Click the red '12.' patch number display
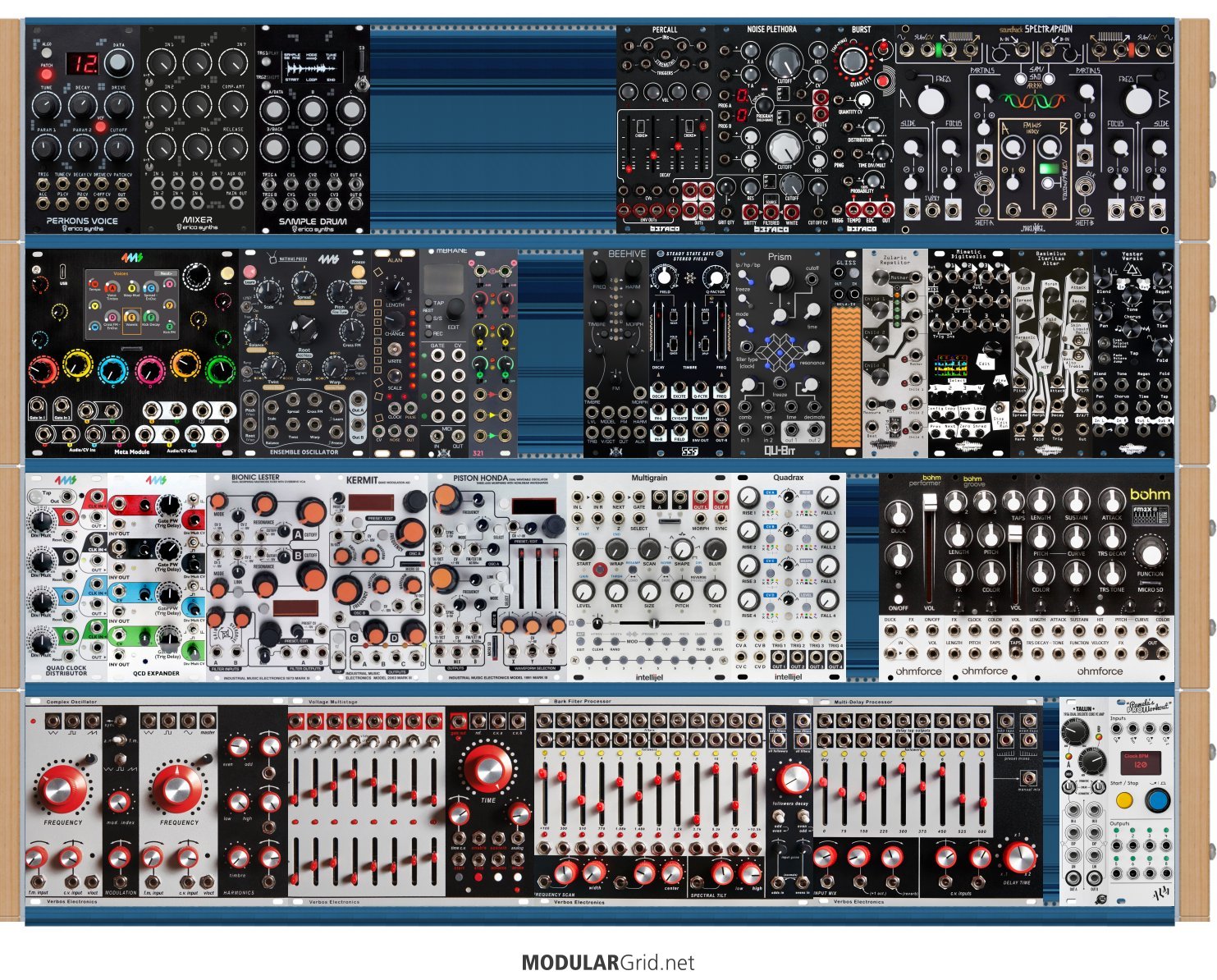The width and height of the screenshot is (1217, 980). click(83, 63)
